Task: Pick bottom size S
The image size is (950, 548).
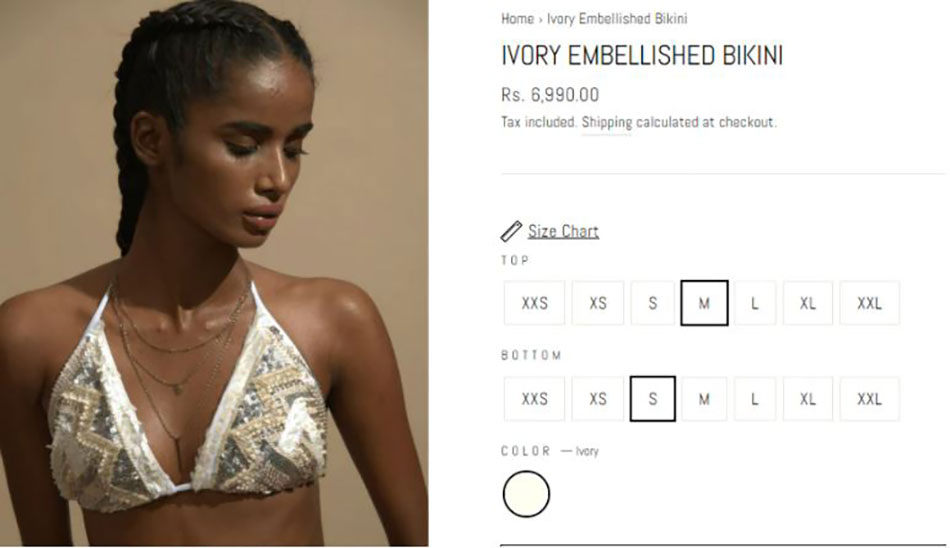Action: click(x=653, y=399)
